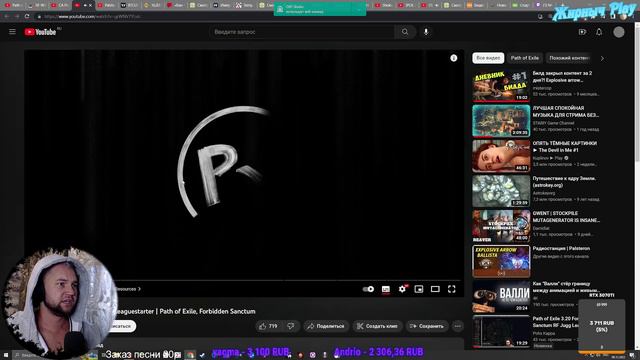This screenshot has height=360, width=640.
Task: Select the Path of Exile chip
Action: pyautogui.click(x=524, y=58)
